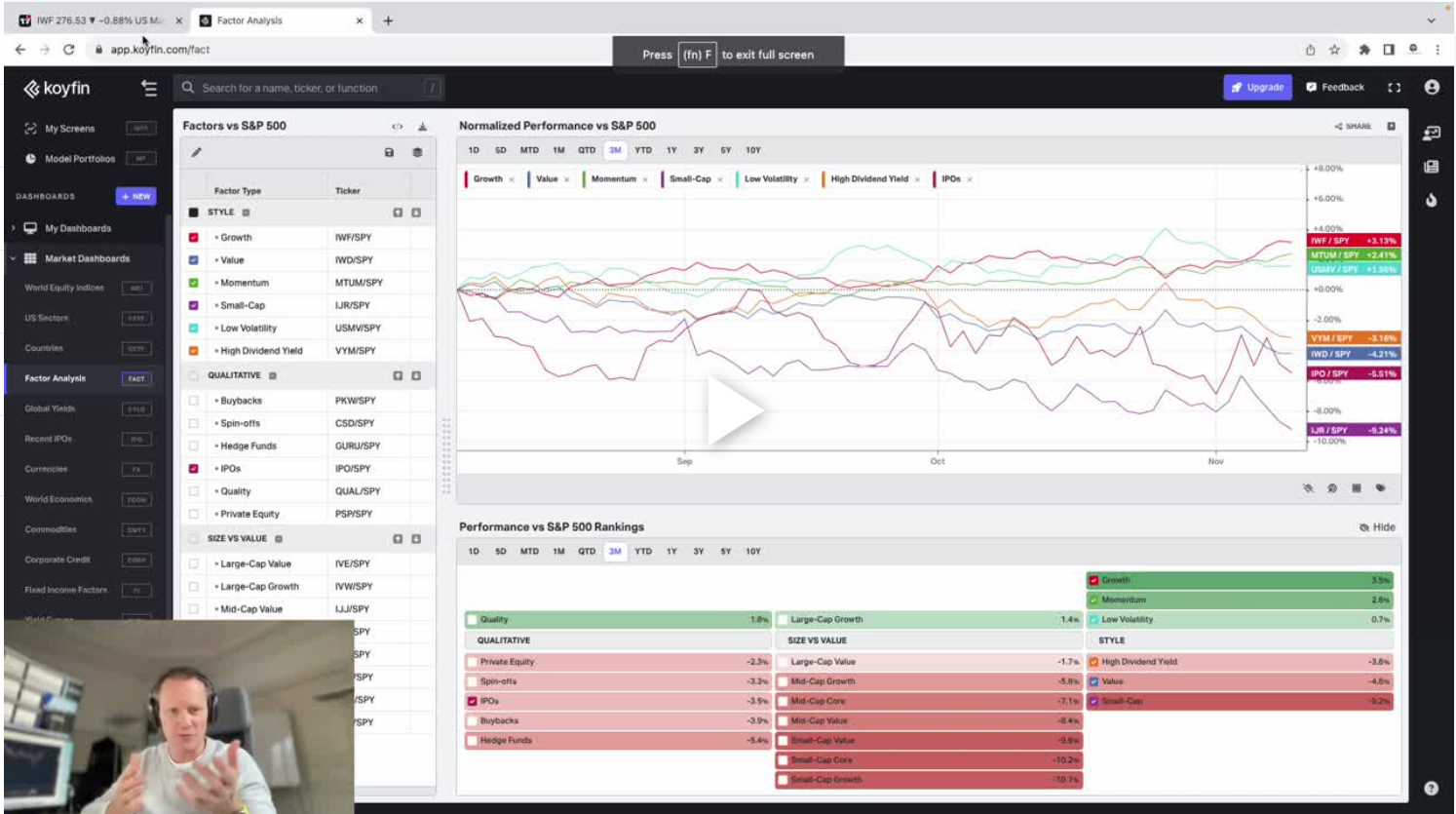Open the Feedback button

point(1335,88)
